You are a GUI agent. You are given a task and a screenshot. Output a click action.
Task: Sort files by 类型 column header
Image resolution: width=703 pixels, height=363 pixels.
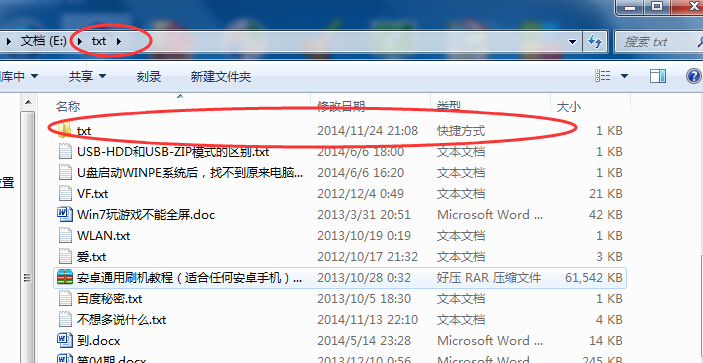(449, 106)
